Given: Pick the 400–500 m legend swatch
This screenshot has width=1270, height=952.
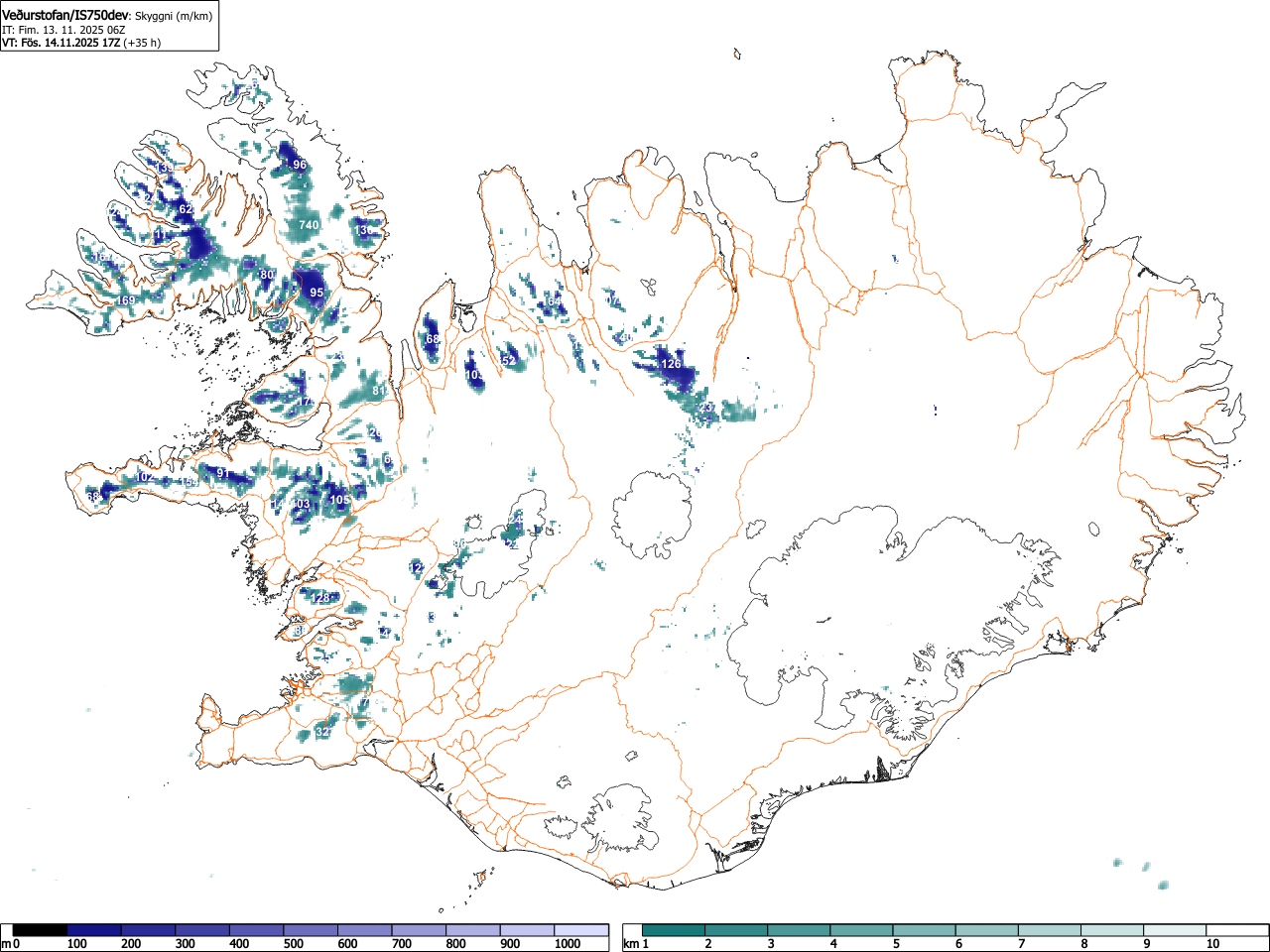Looking at the screenshot, I should (x=256, y=930).
